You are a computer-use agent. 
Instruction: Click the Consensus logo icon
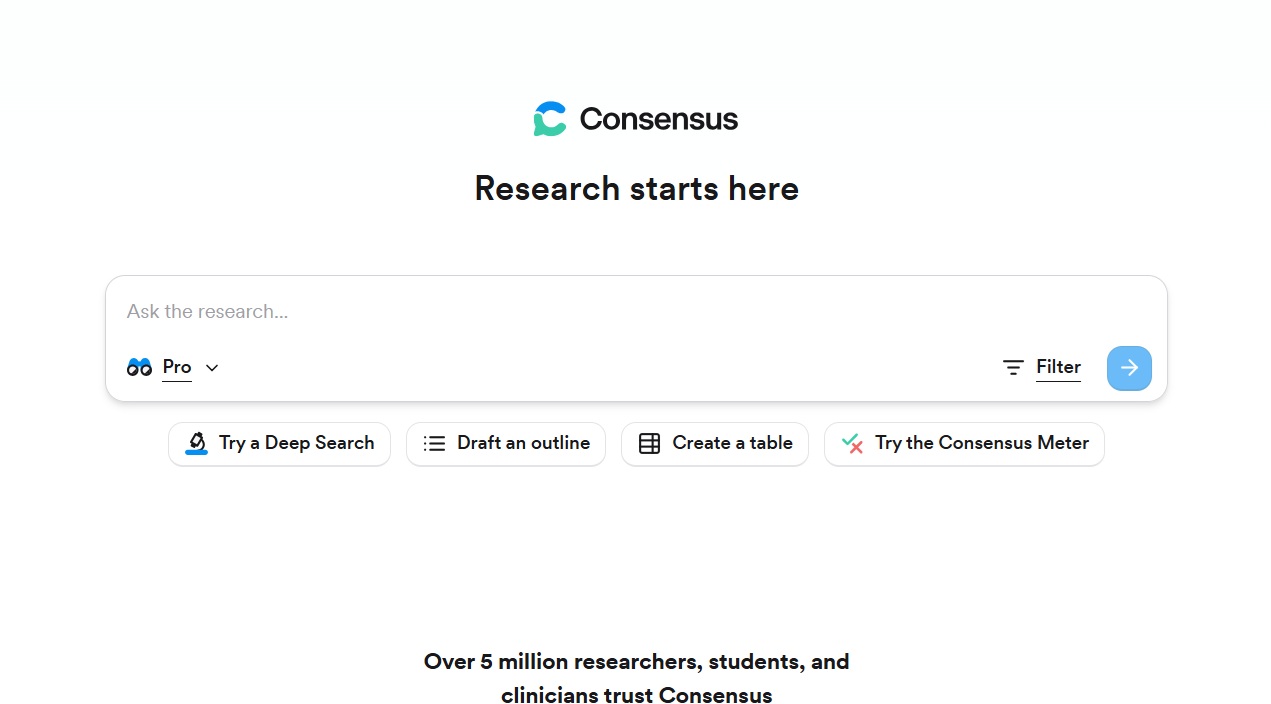tap(550, 119)
